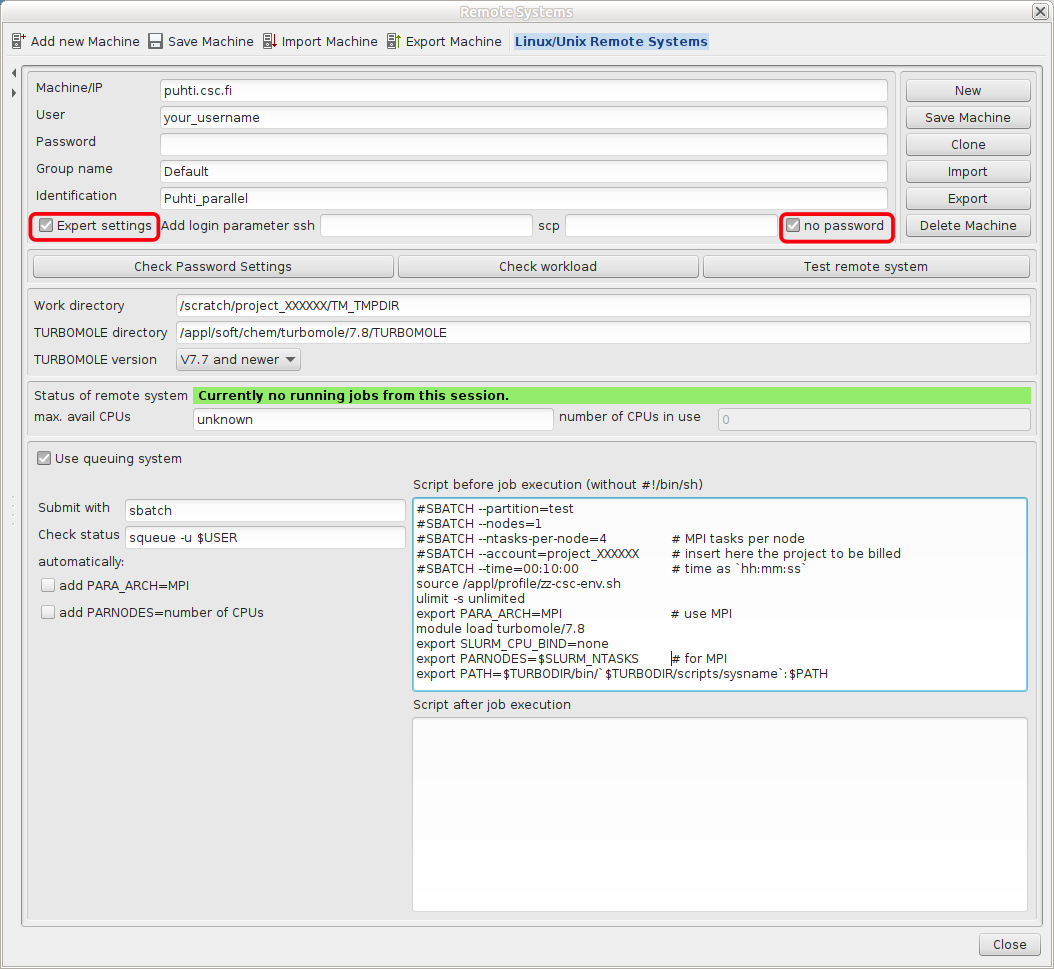
Task: Click into the Password input field
Action: (x=523, y=144)
